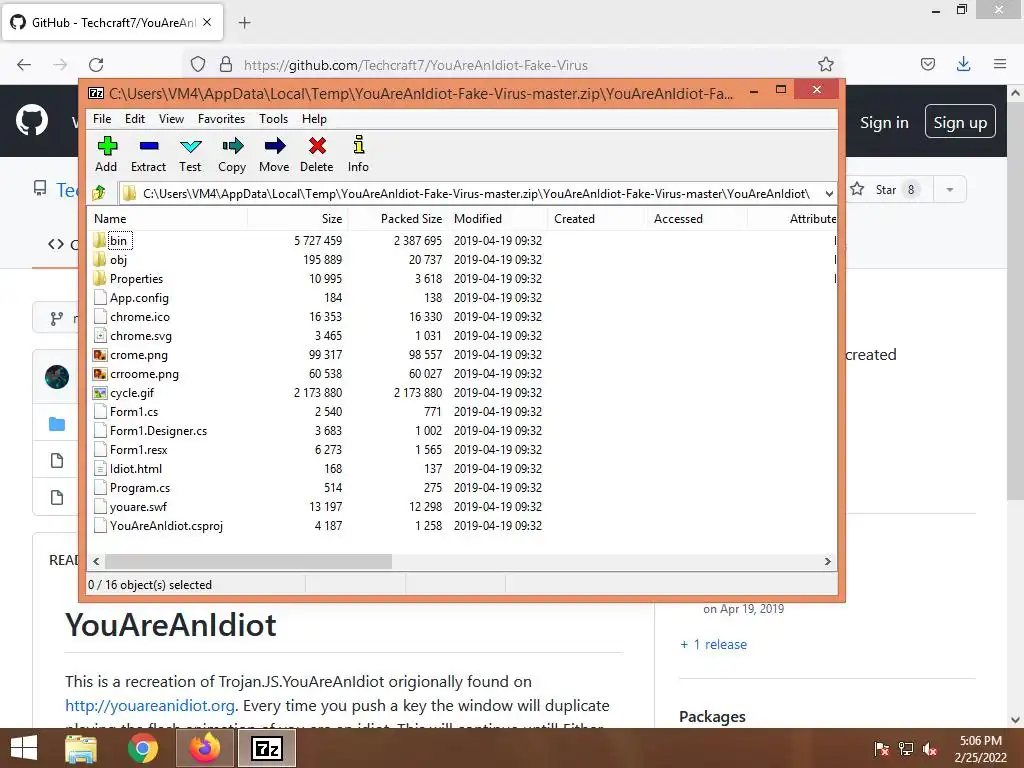Screen dimensions: 1024x768
Task: Open the Edit menu
Action: point(135,119)
